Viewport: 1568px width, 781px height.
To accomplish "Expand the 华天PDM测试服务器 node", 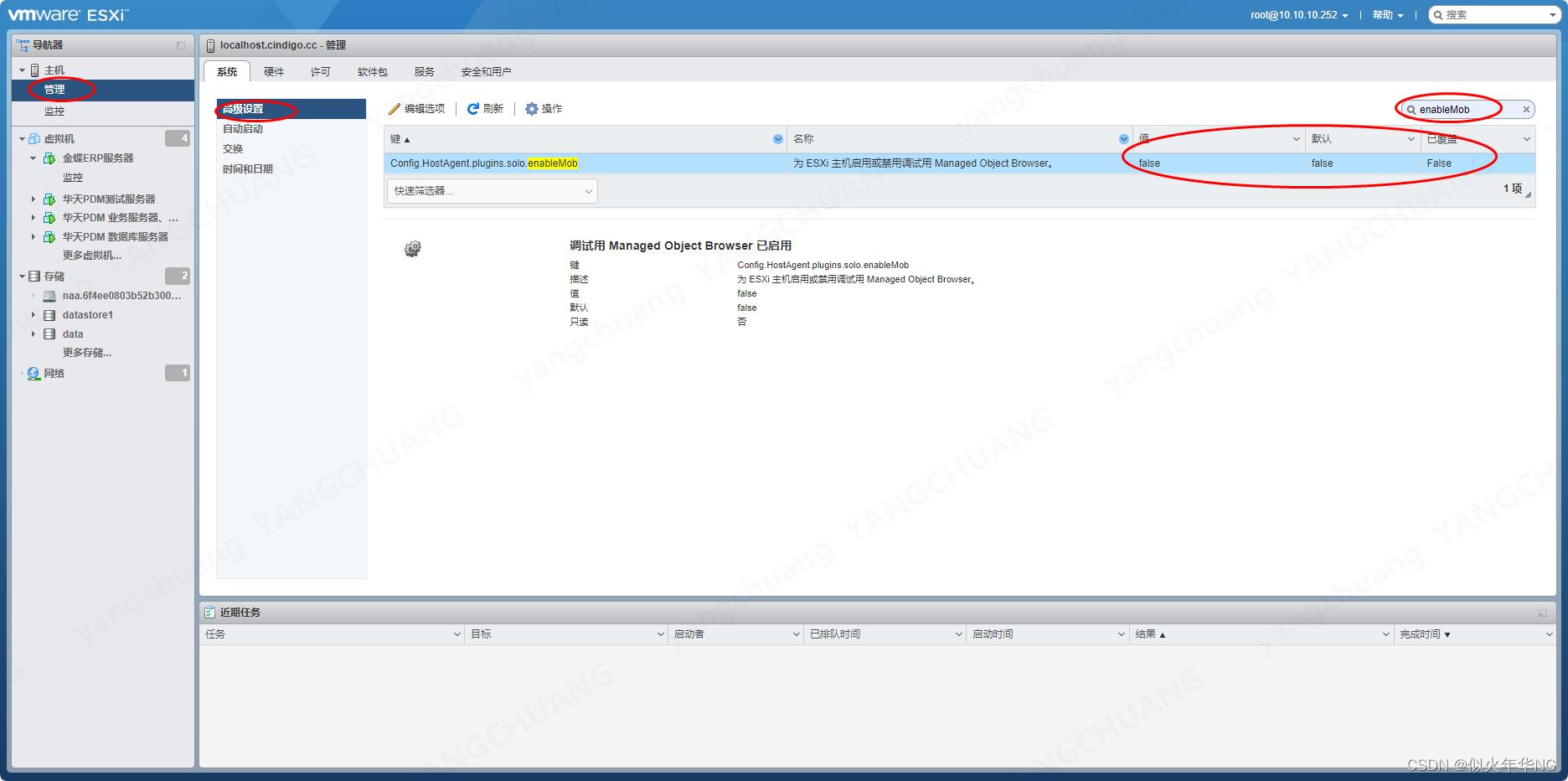I will pos(34,199).
